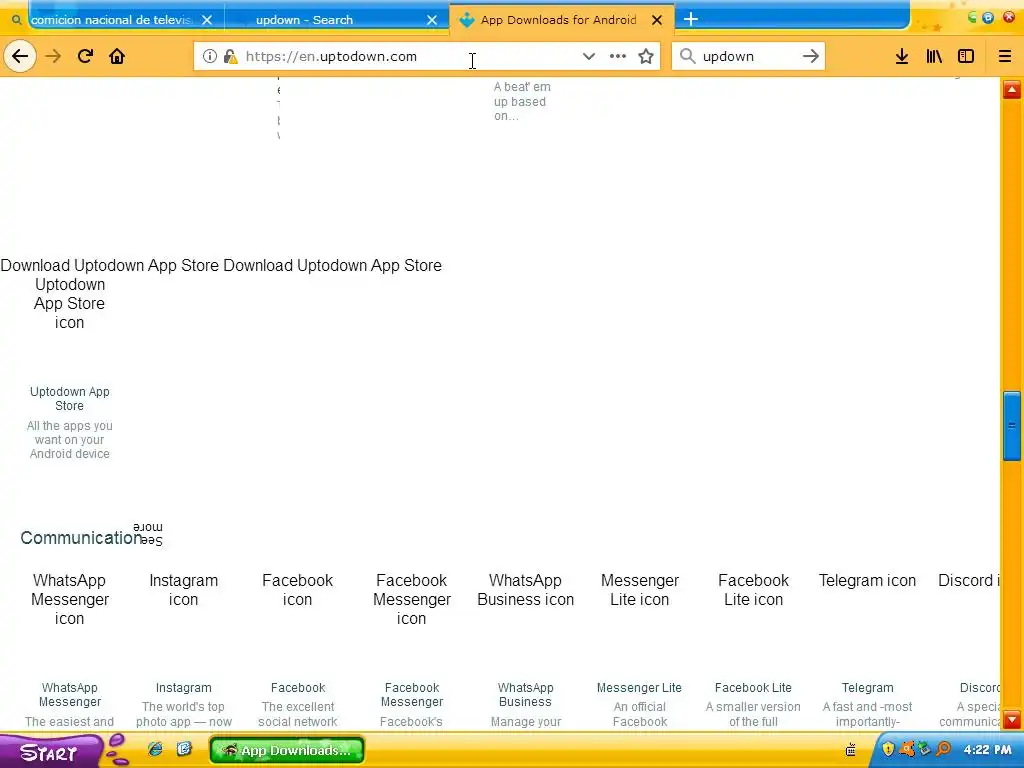Click the Messenger Lite app name

click(639, 688)
